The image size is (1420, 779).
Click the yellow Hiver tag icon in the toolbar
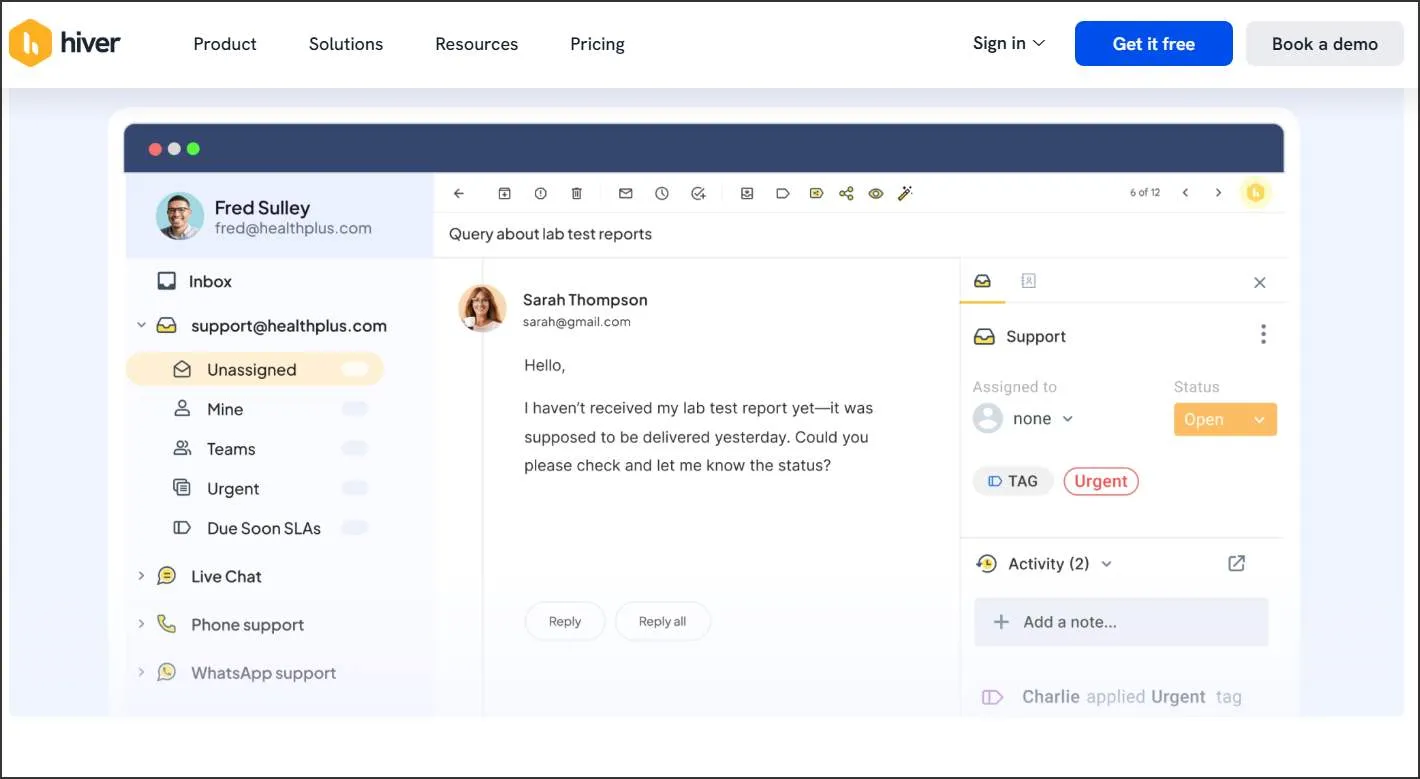click(816, 193)
